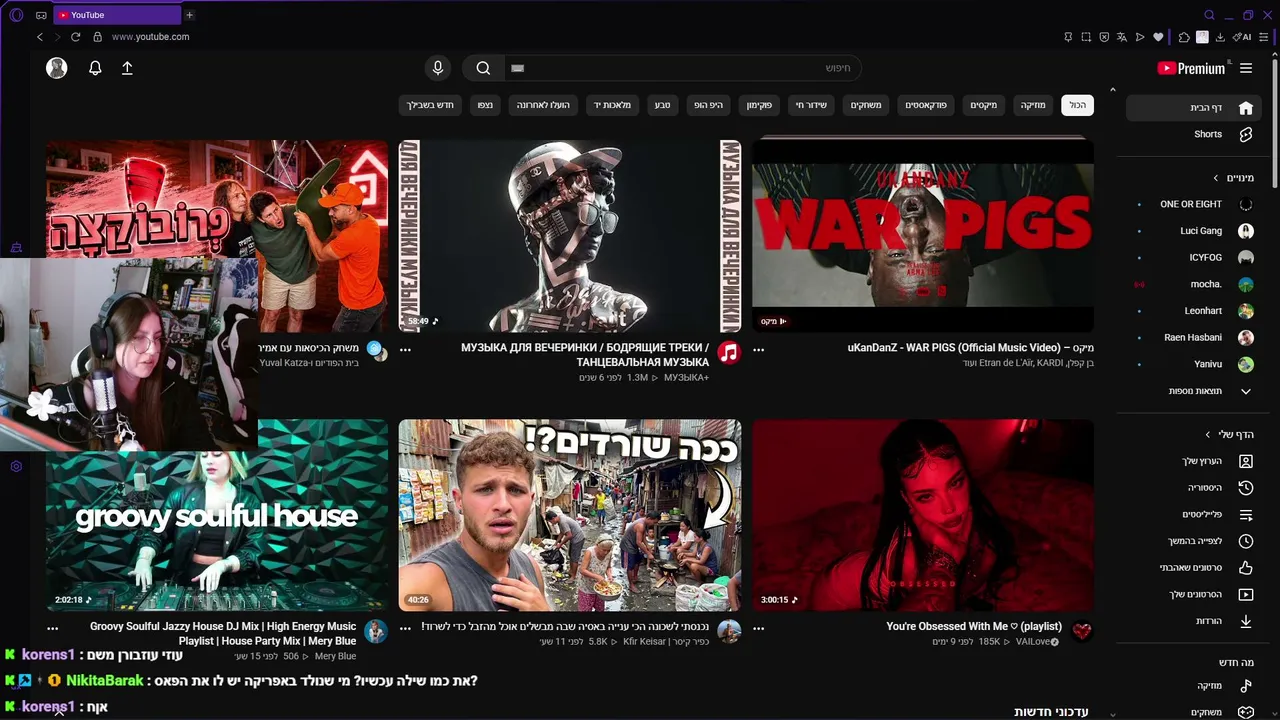Take a snapshot with the capture icon
This screenshot has width=1280, height=720.
pos(1086,37)
